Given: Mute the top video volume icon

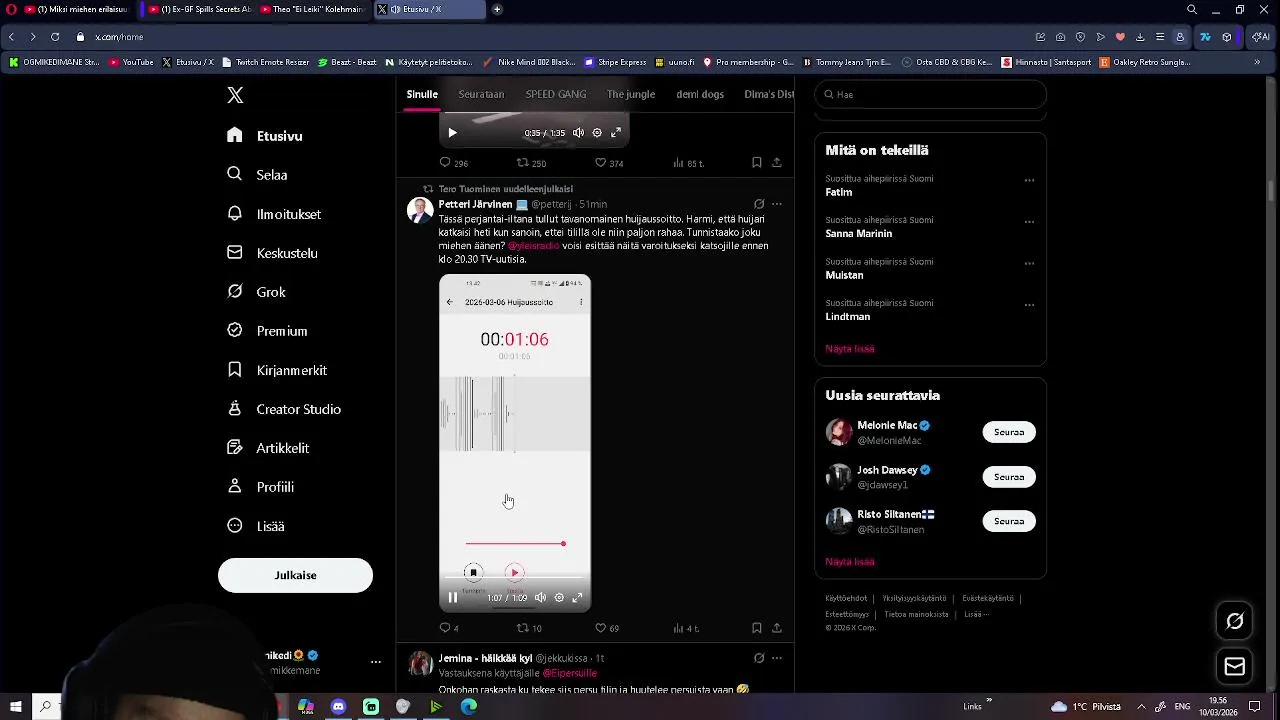Looking at the screenshot, I should (x=578, y=132).
